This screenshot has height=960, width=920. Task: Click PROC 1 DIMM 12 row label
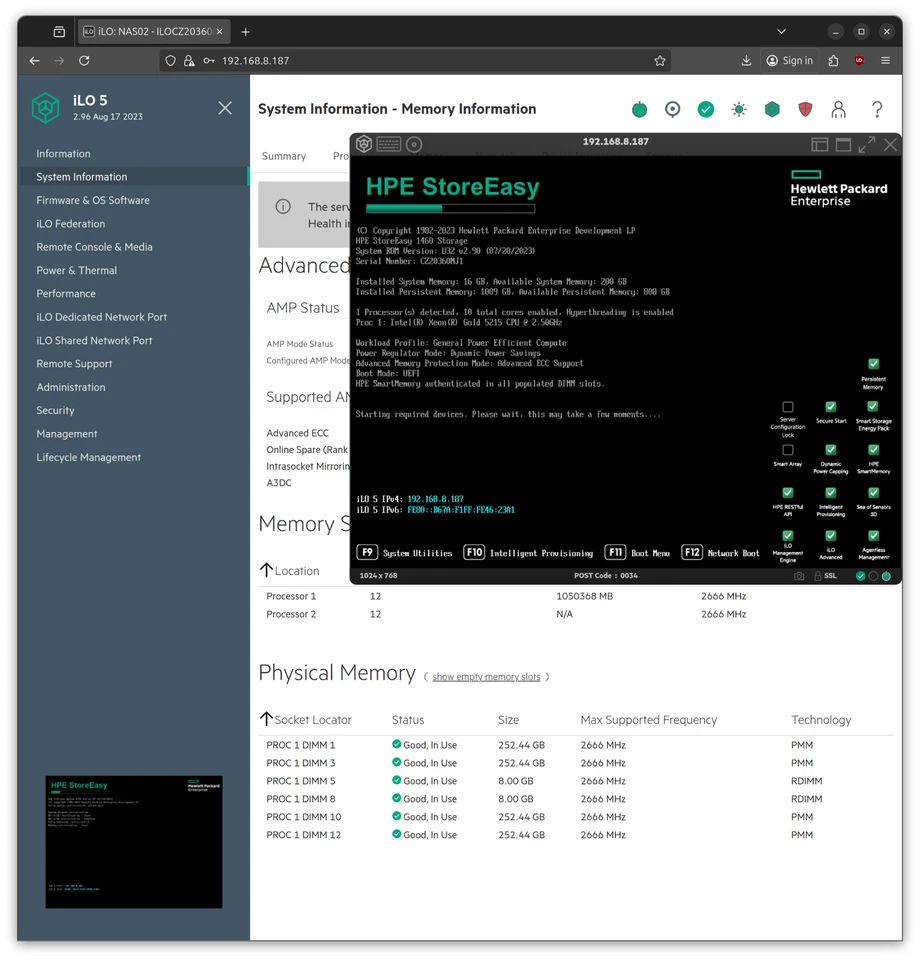304,834
